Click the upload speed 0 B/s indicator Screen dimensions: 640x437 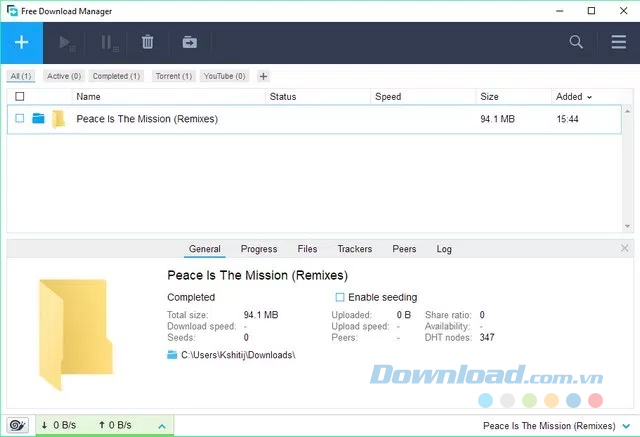115,425
